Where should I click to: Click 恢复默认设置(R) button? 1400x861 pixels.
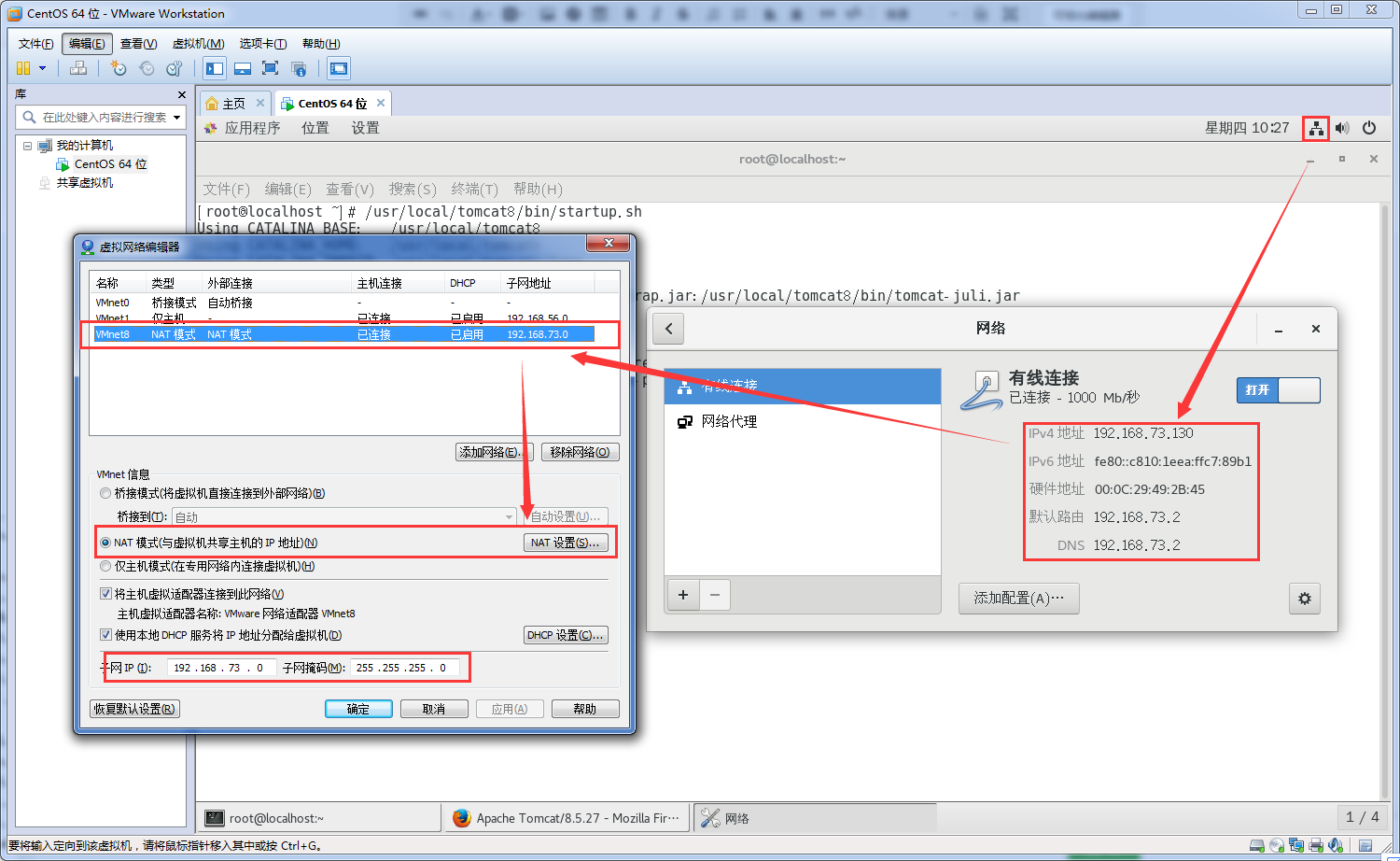point(134,709)
